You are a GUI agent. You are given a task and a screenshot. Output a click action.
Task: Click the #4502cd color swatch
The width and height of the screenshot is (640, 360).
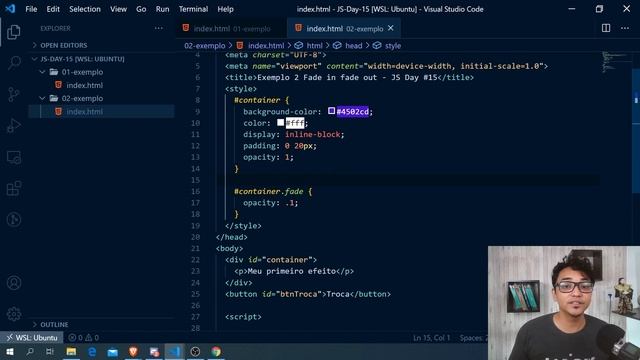tap(331, 111)
